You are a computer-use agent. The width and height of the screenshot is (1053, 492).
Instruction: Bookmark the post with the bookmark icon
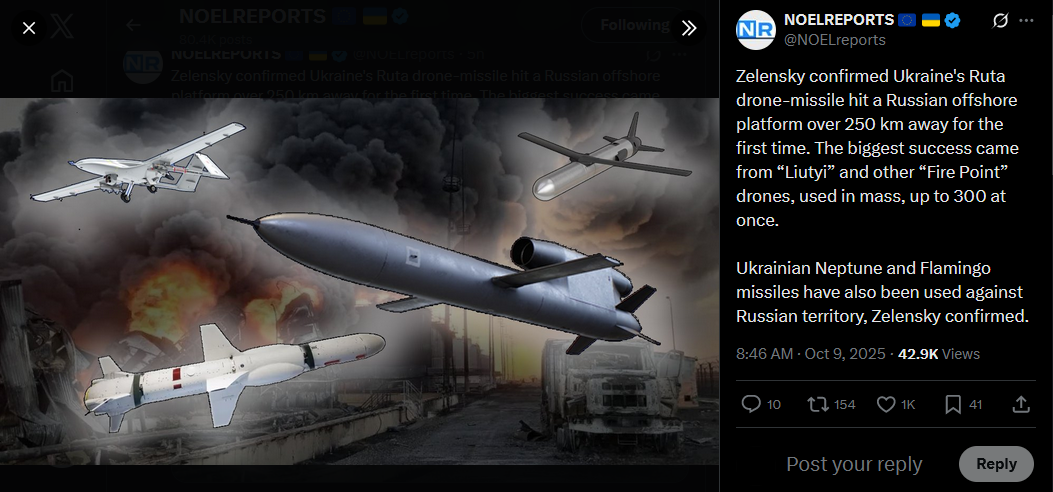tap(952, 404)
